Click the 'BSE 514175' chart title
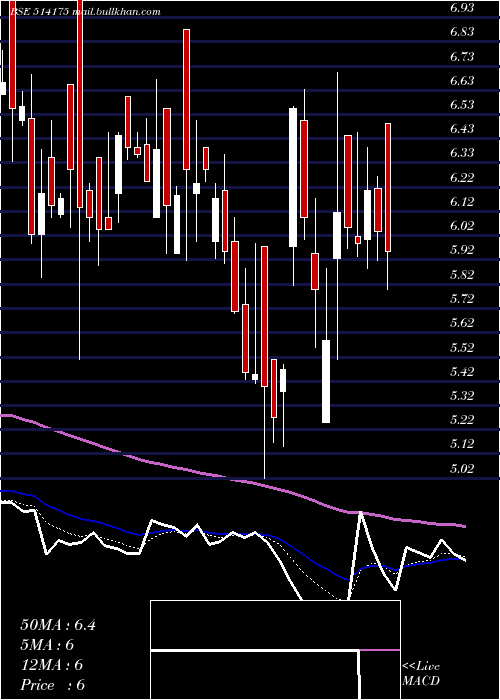 (x=40, y=12)
